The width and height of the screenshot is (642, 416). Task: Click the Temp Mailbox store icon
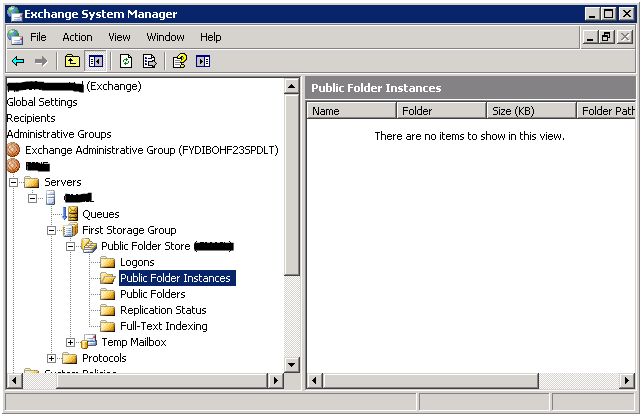(89, 342)
